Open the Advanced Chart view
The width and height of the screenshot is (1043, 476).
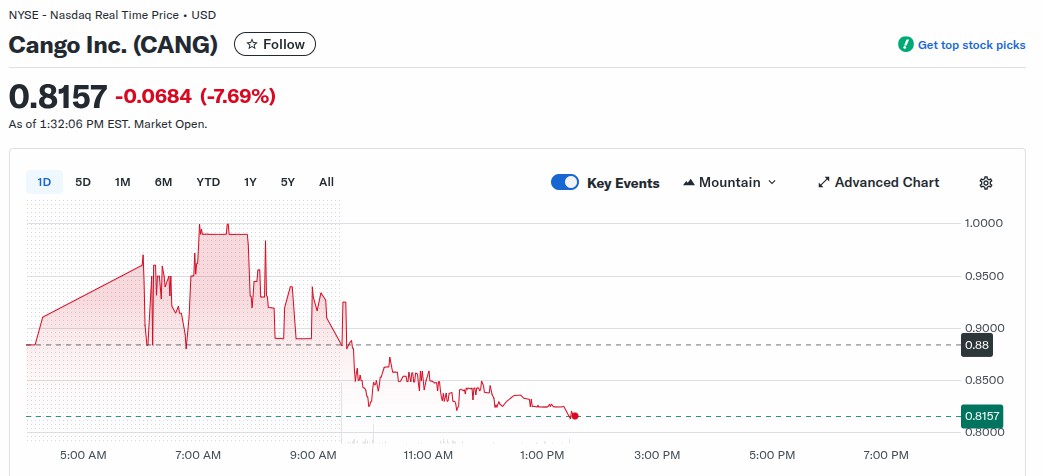point(886,183)
